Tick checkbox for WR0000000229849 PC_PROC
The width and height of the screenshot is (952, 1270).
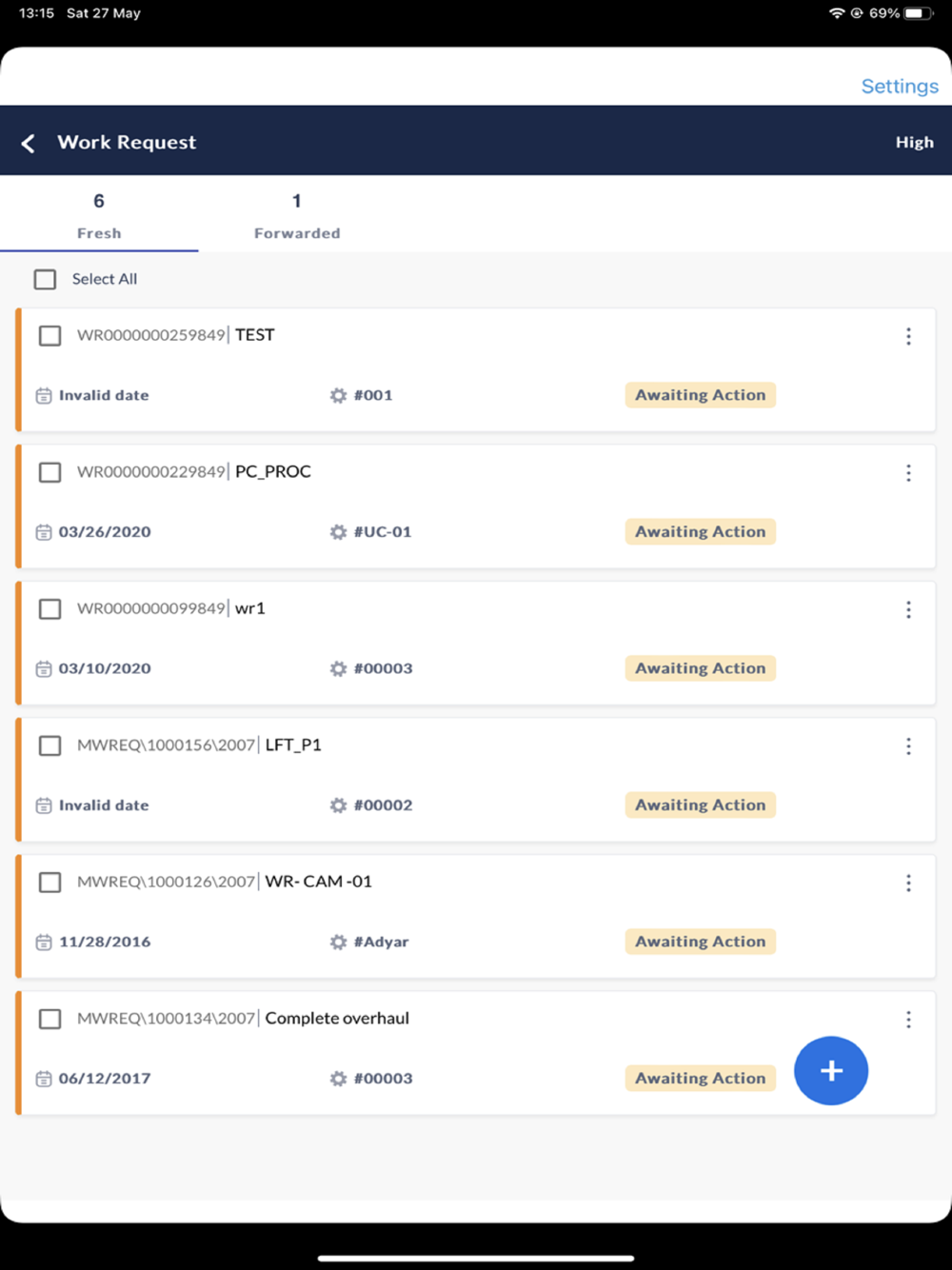click(x=50, y=472)
